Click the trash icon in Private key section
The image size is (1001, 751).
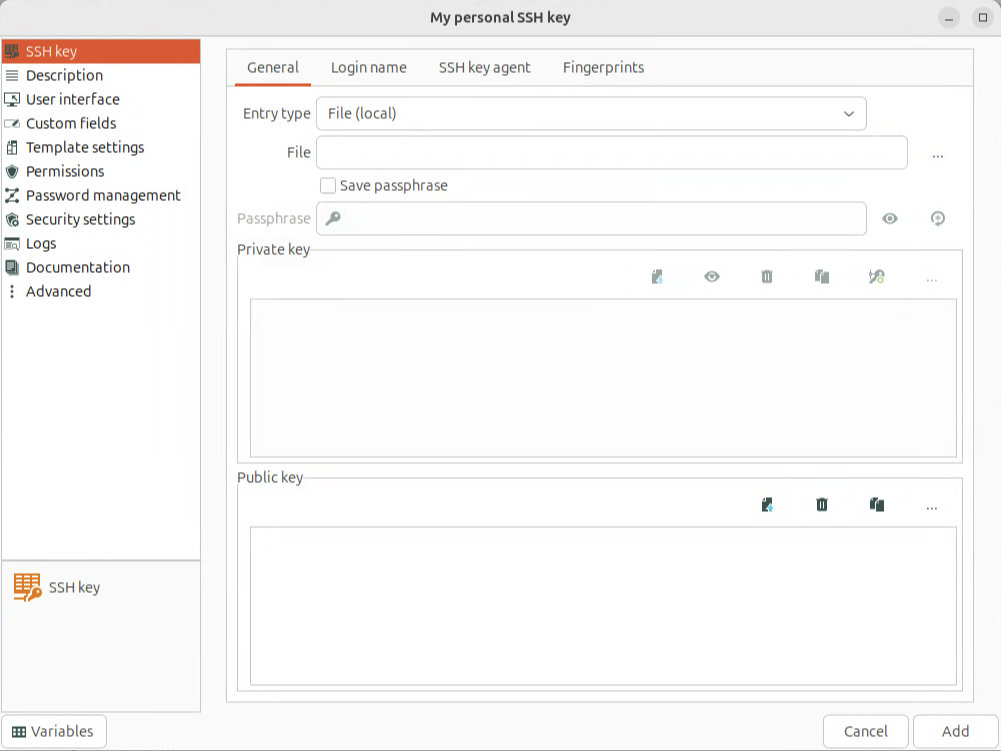coord(767,277)
